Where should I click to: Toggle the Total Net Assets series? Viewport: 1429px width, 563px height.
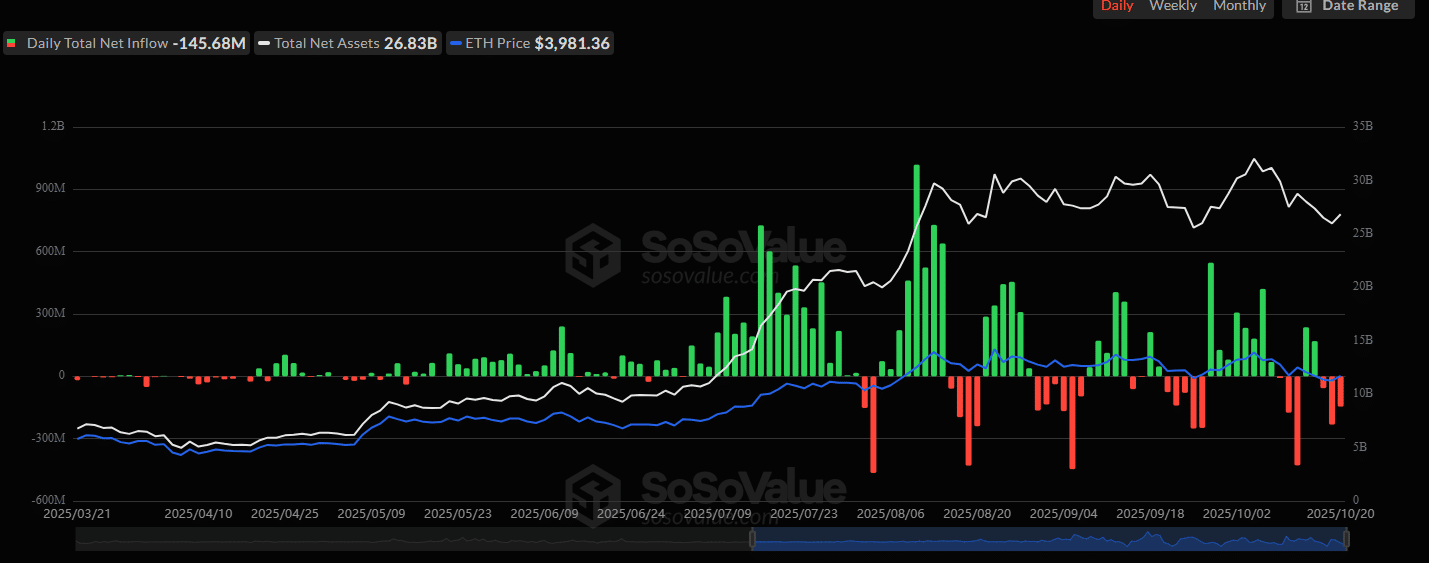point(348,44)
